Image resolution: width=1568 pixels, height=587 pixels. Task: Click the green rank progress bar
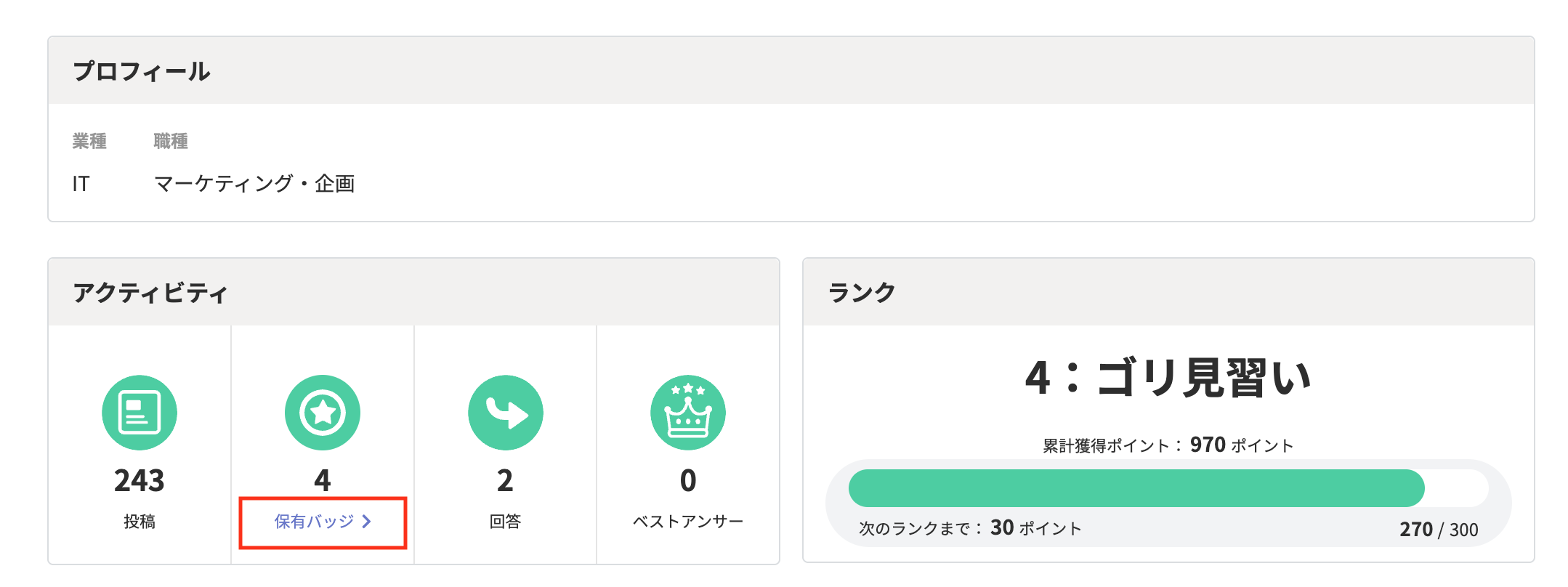[1136, 488]
